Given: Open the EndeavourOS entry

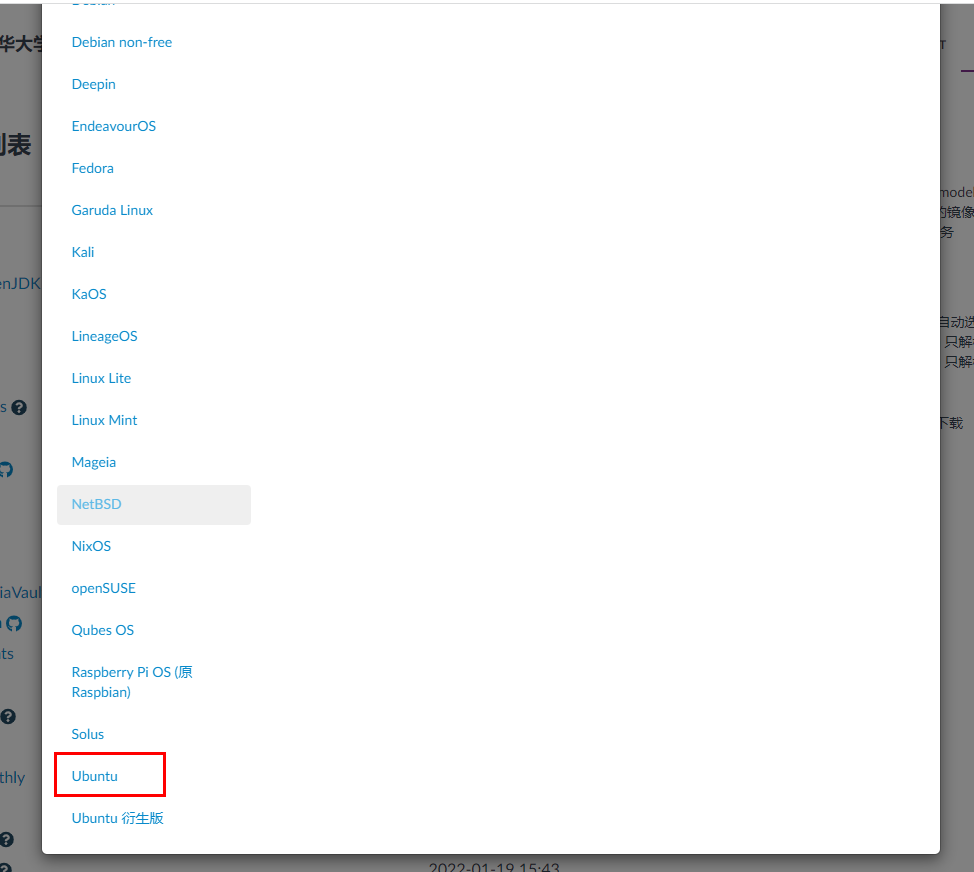Looking at the screenshot, I should [x=114, y=126].
